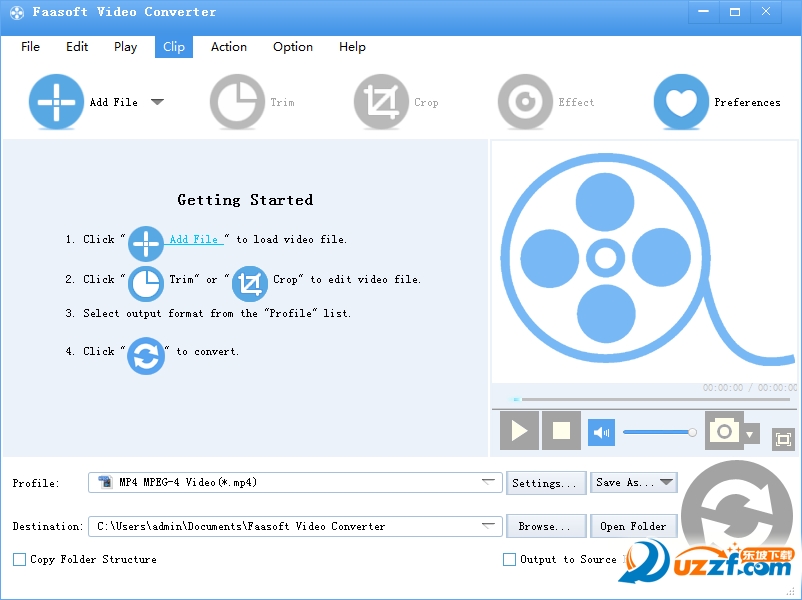This screenshot has height=600, width=802.
Task: Click the MP4 file icon in Profile box
Action: point(105,482)
